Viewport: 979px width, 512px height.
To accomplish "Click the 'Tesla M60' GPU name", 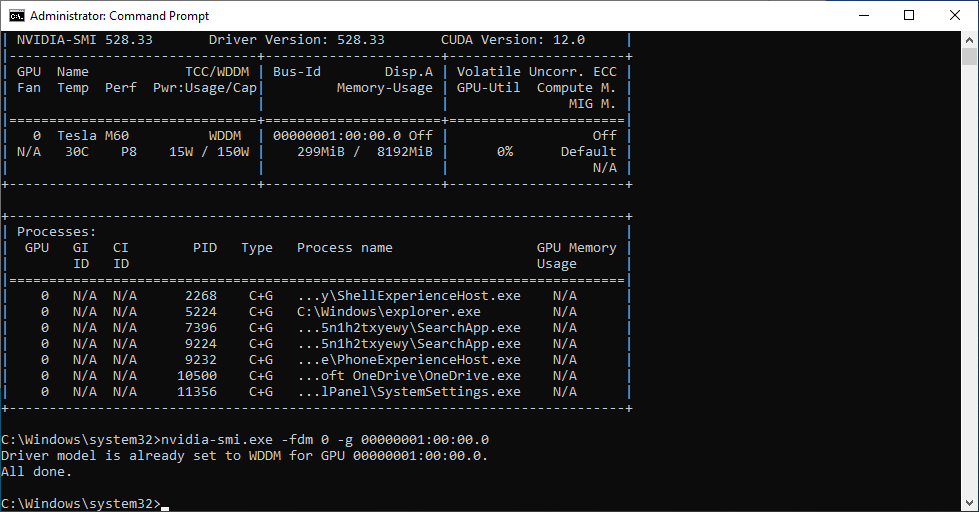I will [x=93, y=135].
